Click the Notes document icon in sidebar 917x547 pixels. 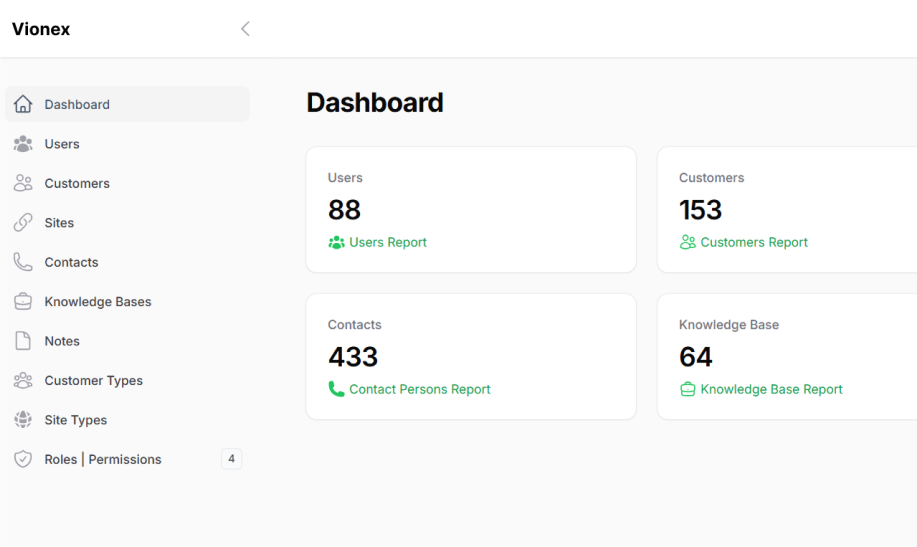pyautogui.click(x=23, y=341)
